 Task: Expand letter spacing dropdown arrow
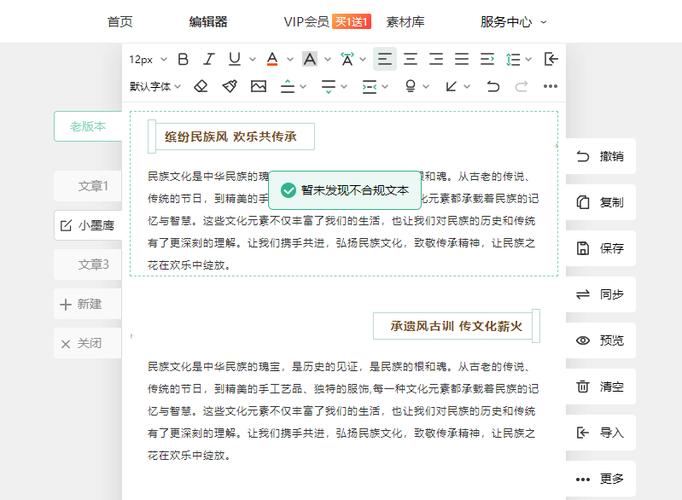363,60
